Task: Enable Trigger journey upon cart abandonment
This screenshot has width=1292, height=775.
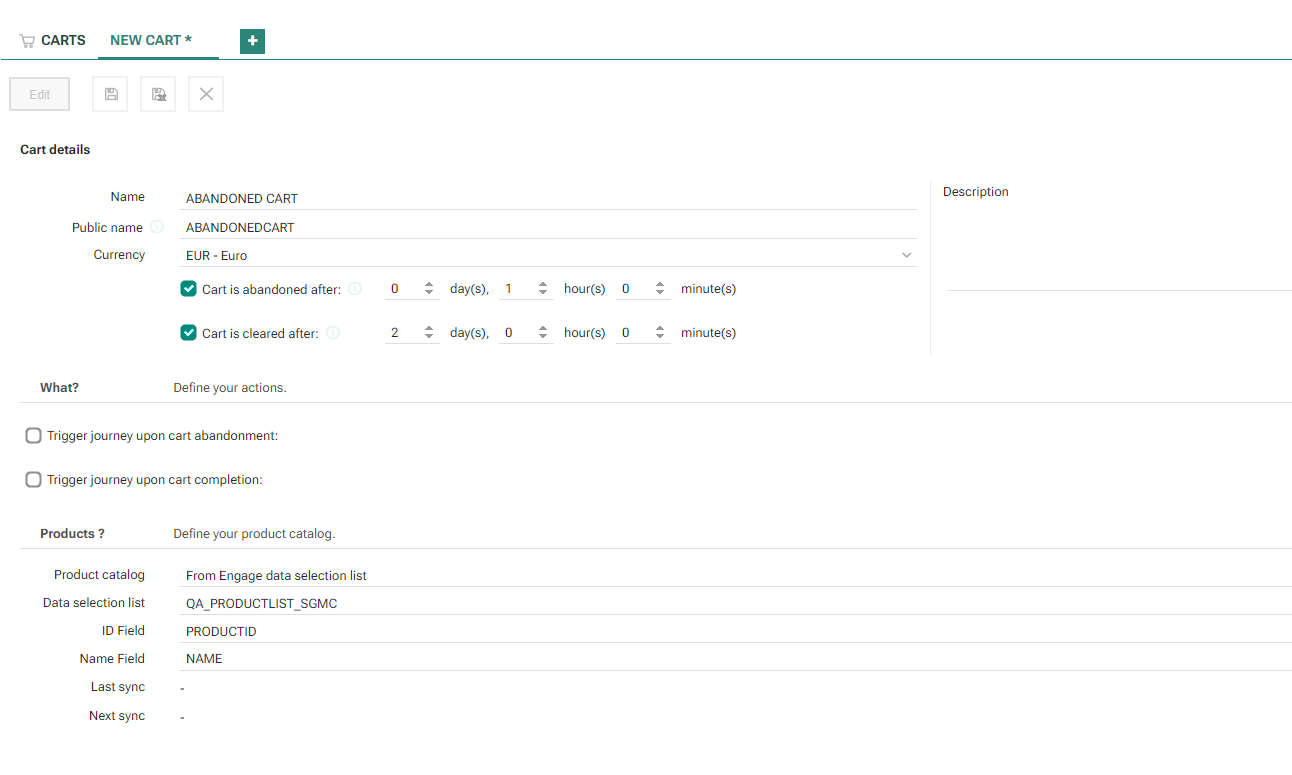Action: pos(34,436)
